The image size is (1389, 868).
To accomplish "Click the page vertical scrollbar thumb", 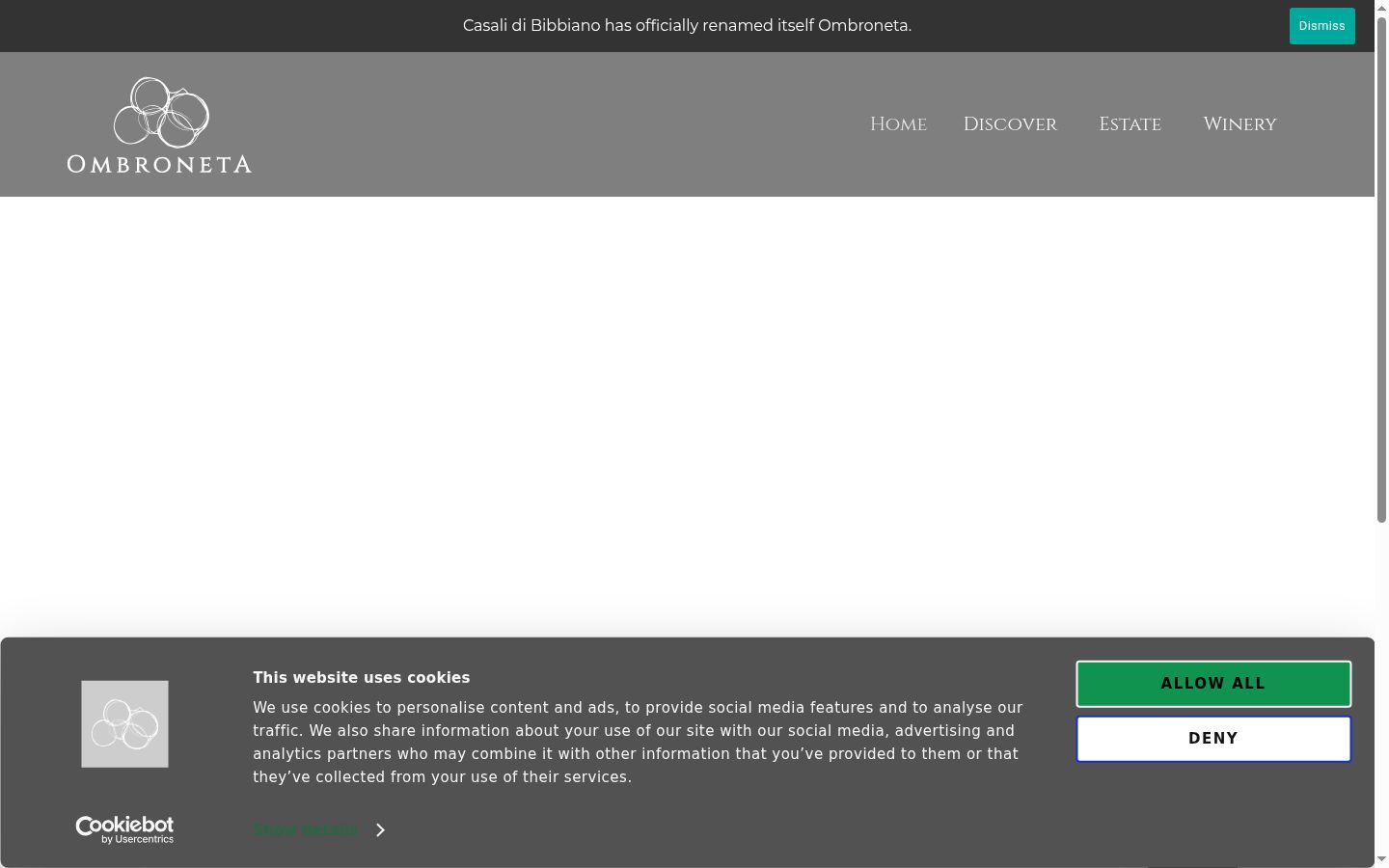I will [1381, 270].
